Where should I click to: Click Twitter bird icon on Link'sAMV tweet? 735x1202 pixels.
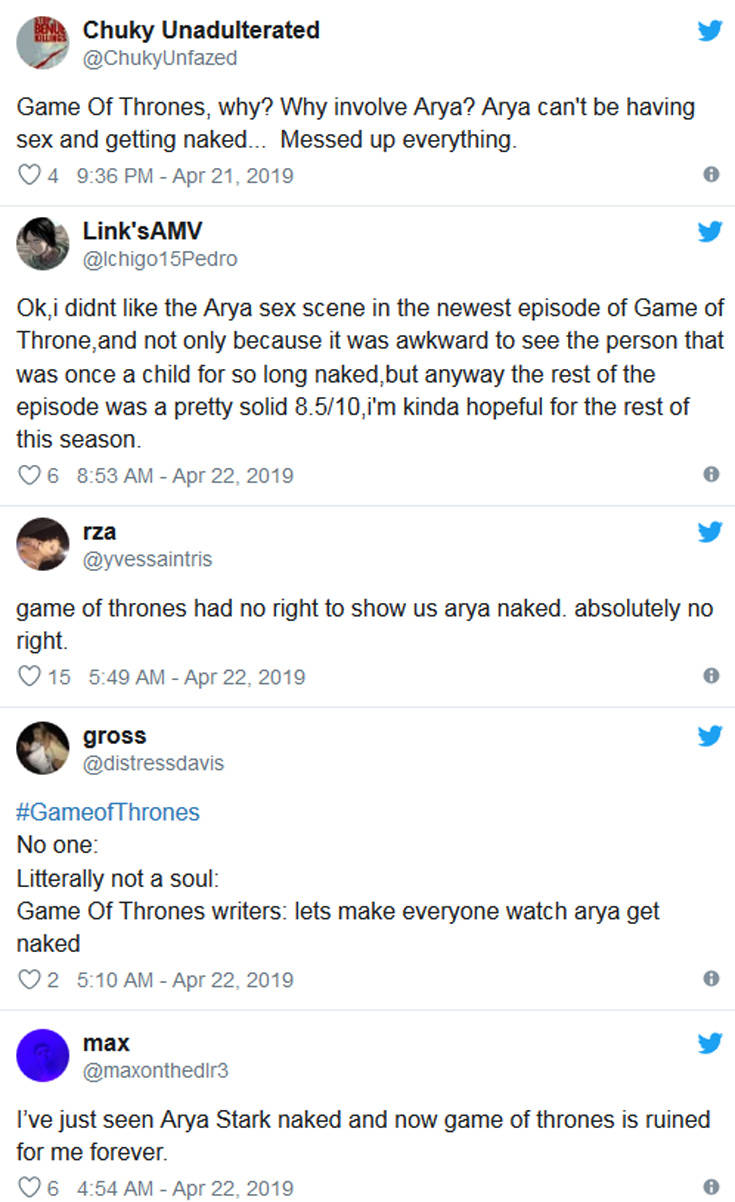click(x=710, y=232)
